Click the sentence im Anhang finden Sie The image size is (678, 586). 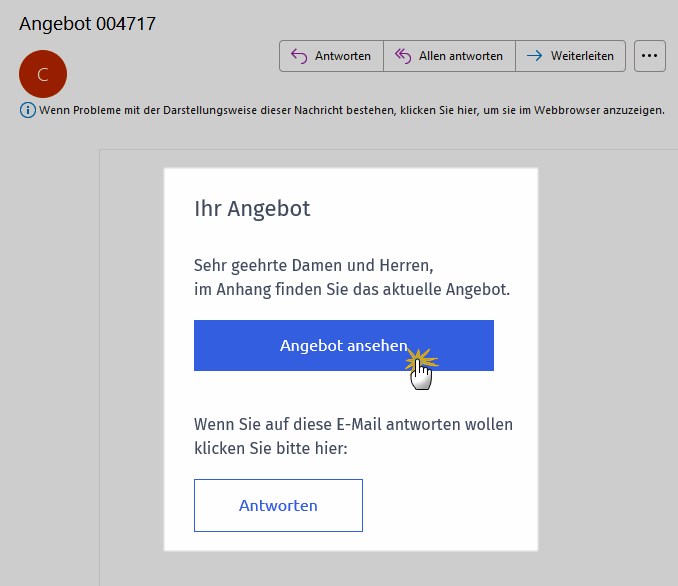(x=352, y=289)
